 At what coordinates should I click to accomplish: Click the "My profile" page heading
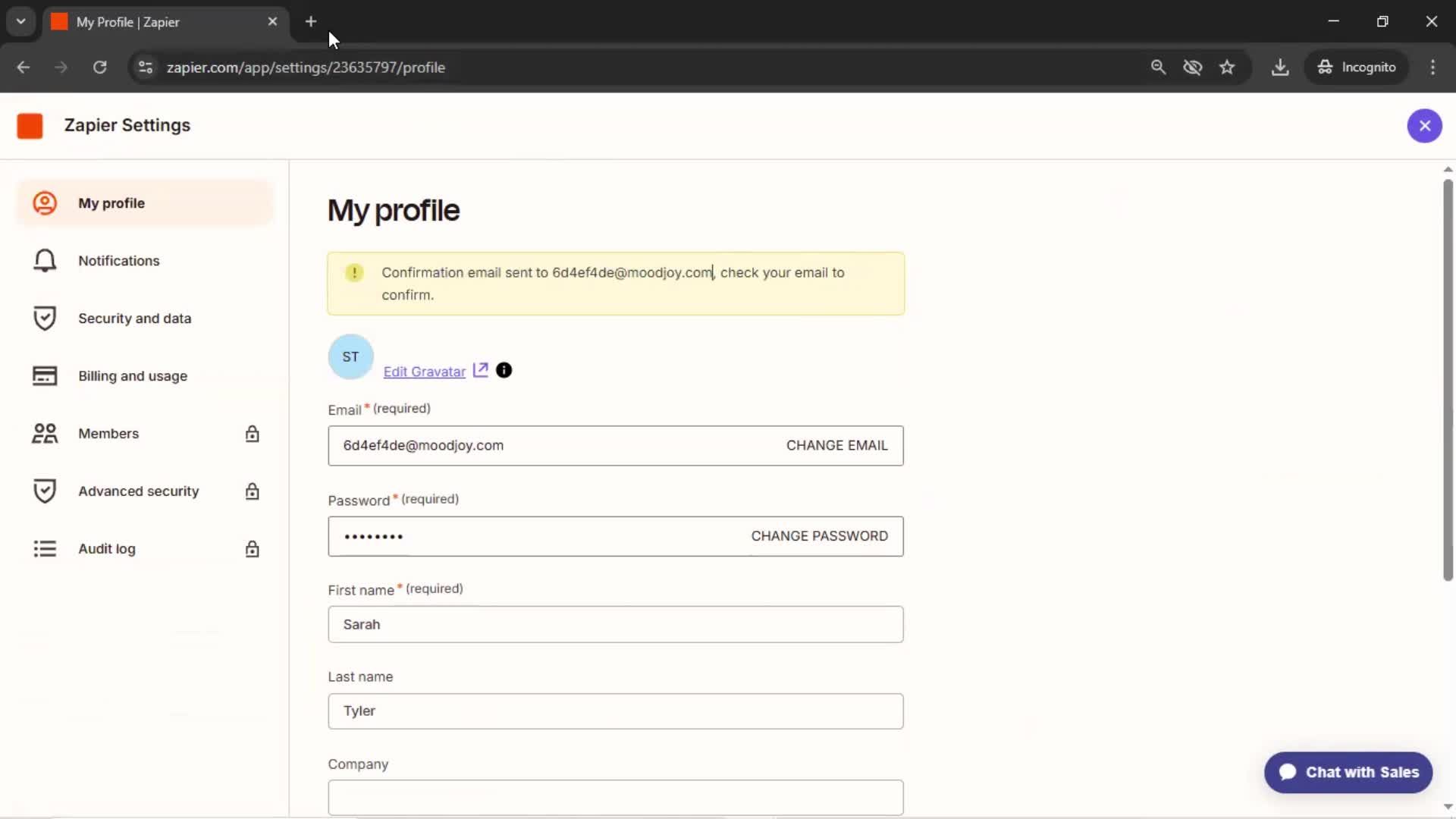tap(394, 211)
